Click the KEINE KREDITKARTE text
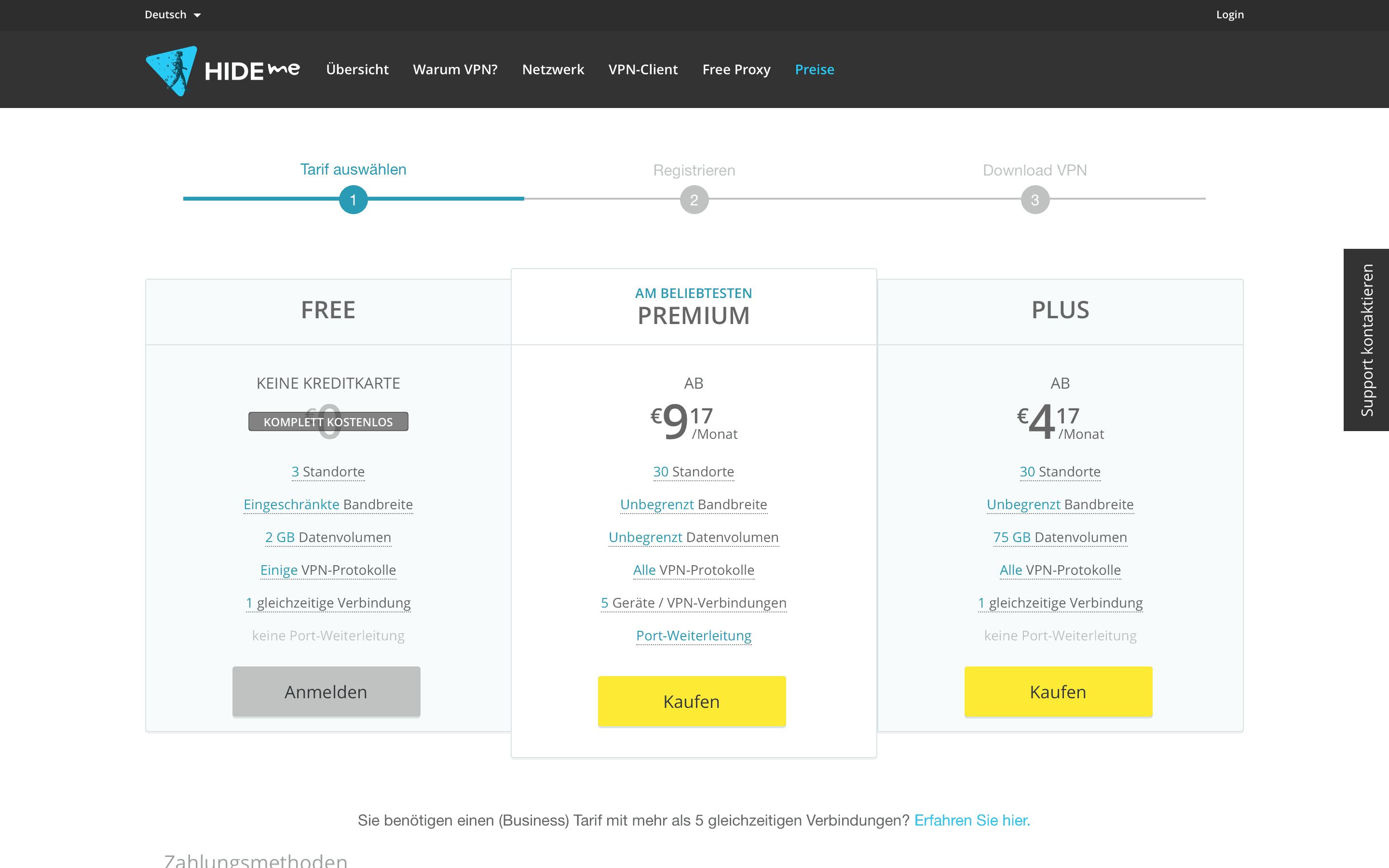 pyautogui.click(x=328, y=383)
